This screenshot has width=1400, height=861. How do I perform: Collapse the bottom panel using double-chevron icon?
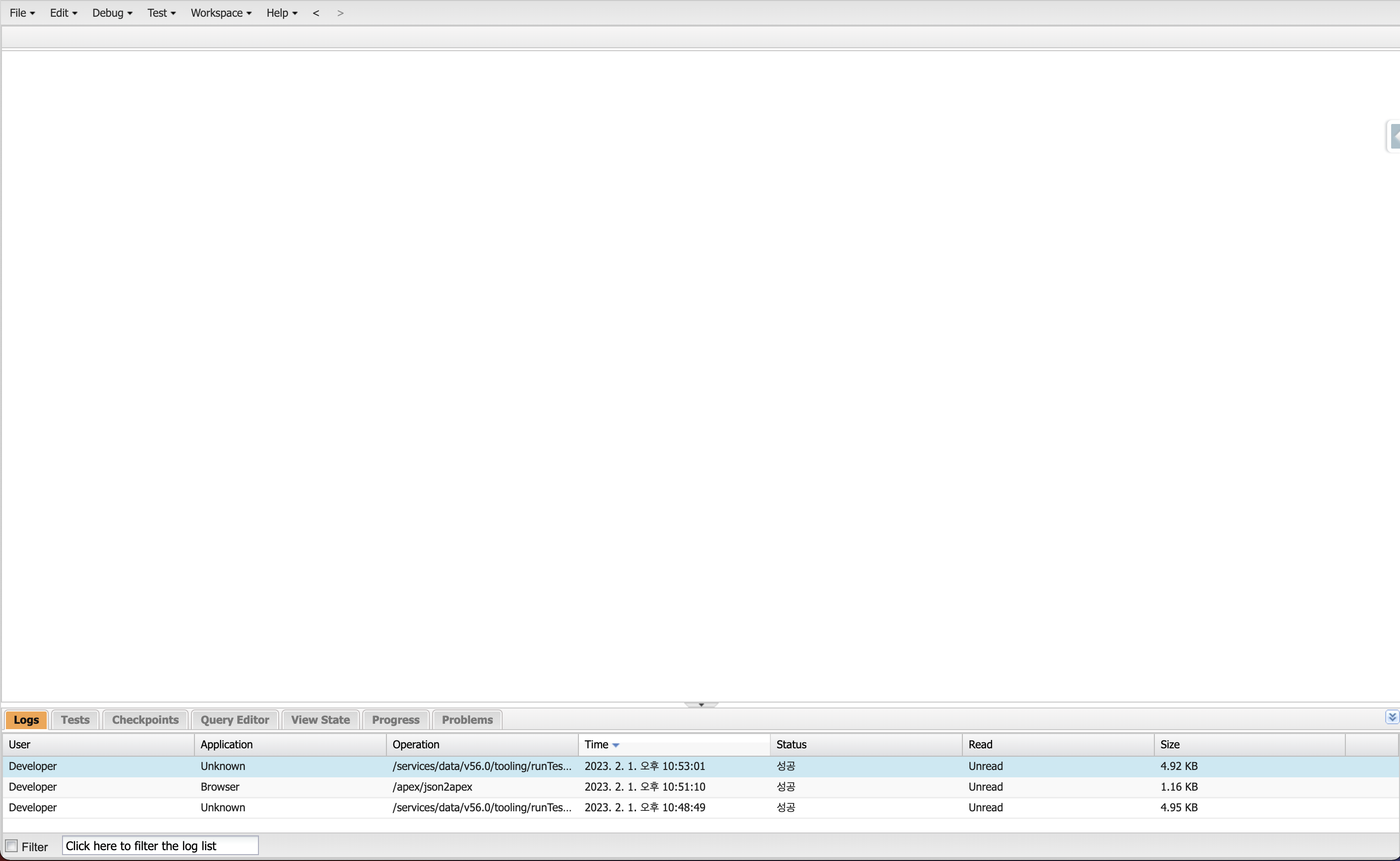coord(1392,717)
